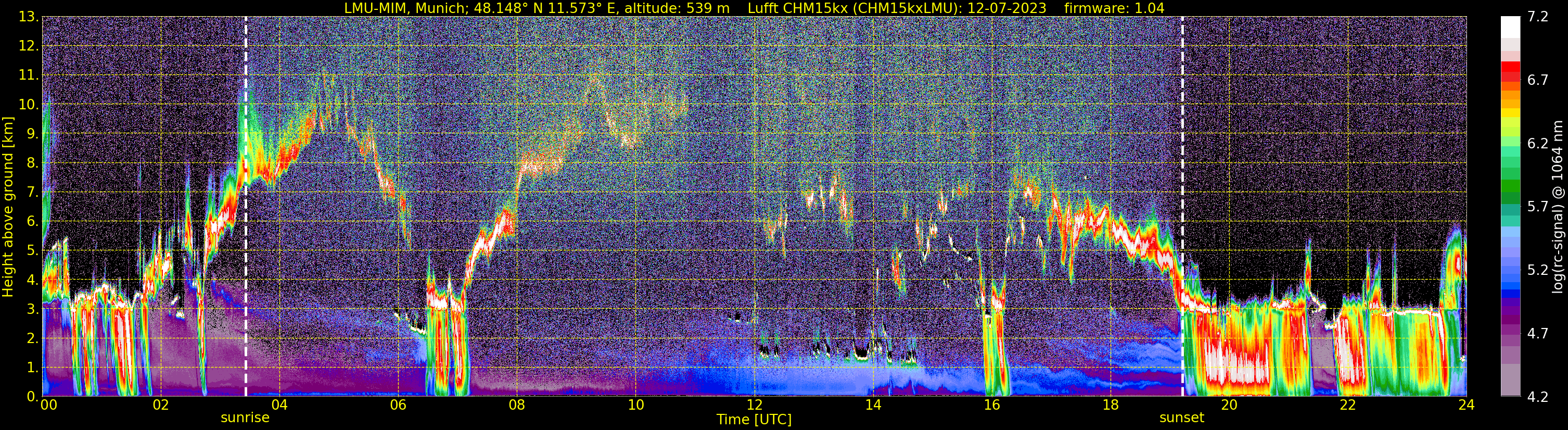Screen dimensions: 1568x430
Task: Select the 22 hour tick label
Action: click(x=1348, y=405)
